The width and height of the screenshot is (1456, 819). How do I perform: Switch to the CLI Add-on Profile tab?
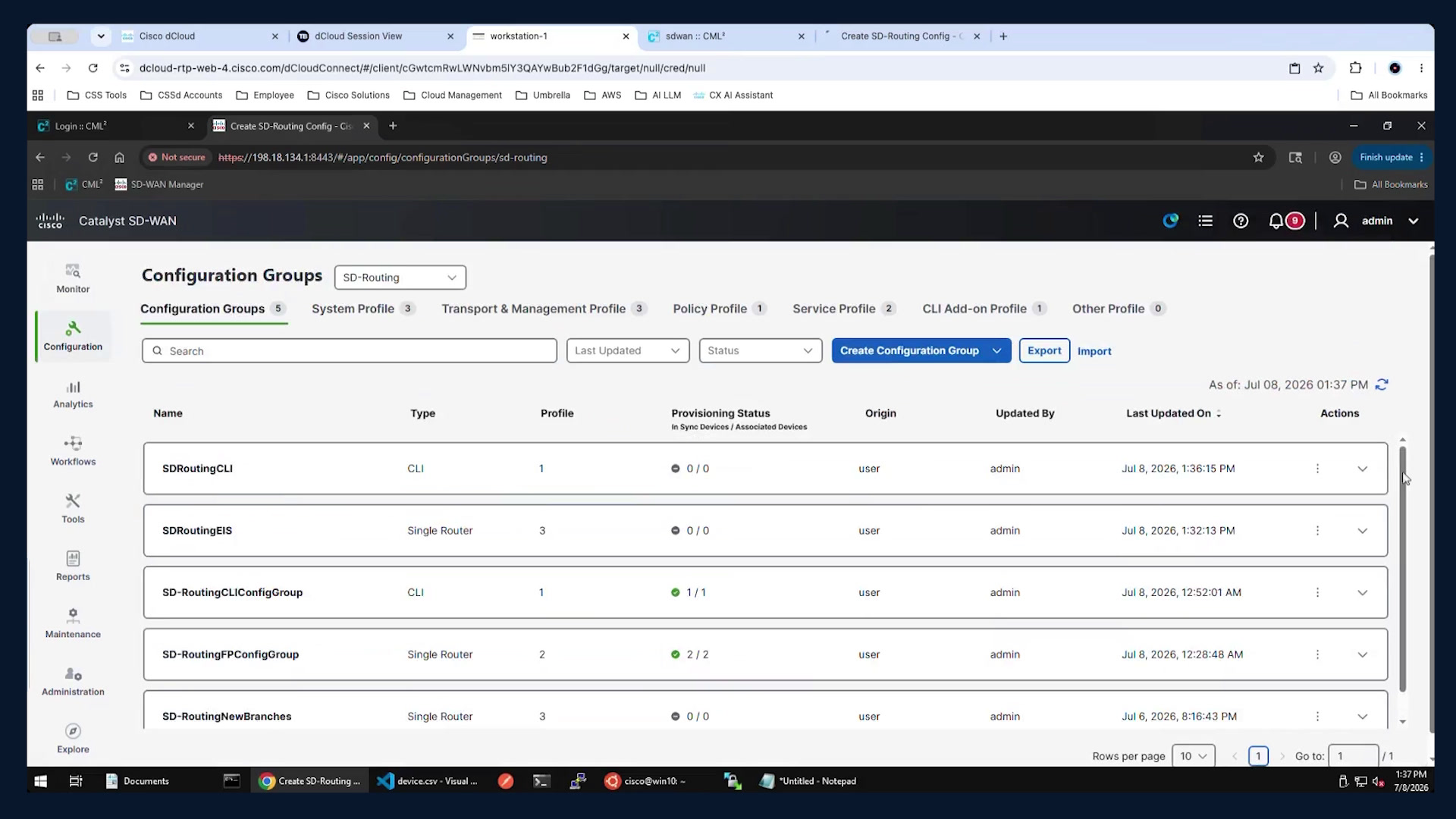(984, 309)
